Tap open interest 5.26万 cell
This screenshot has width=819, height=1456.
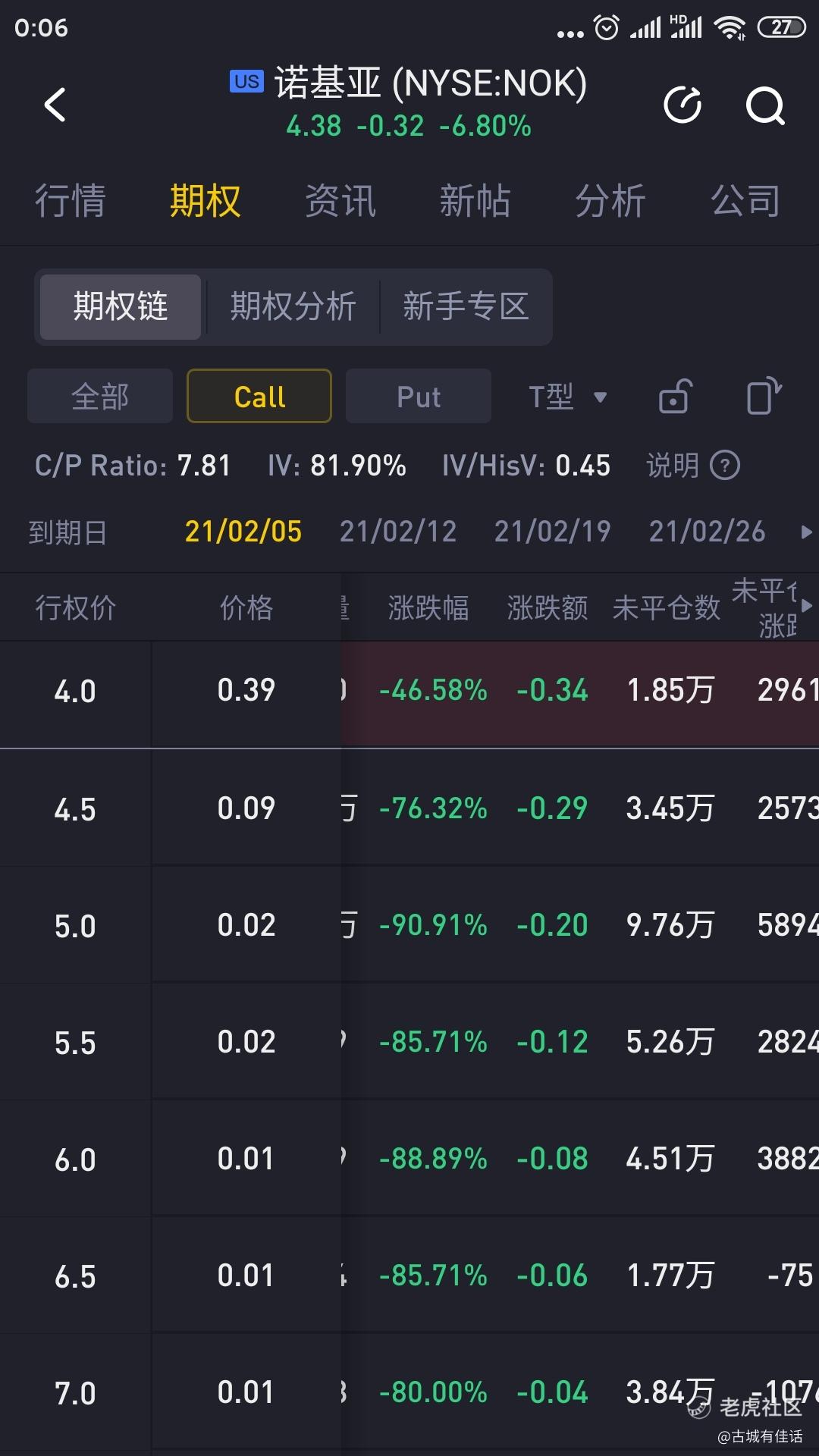(670, 1042)
